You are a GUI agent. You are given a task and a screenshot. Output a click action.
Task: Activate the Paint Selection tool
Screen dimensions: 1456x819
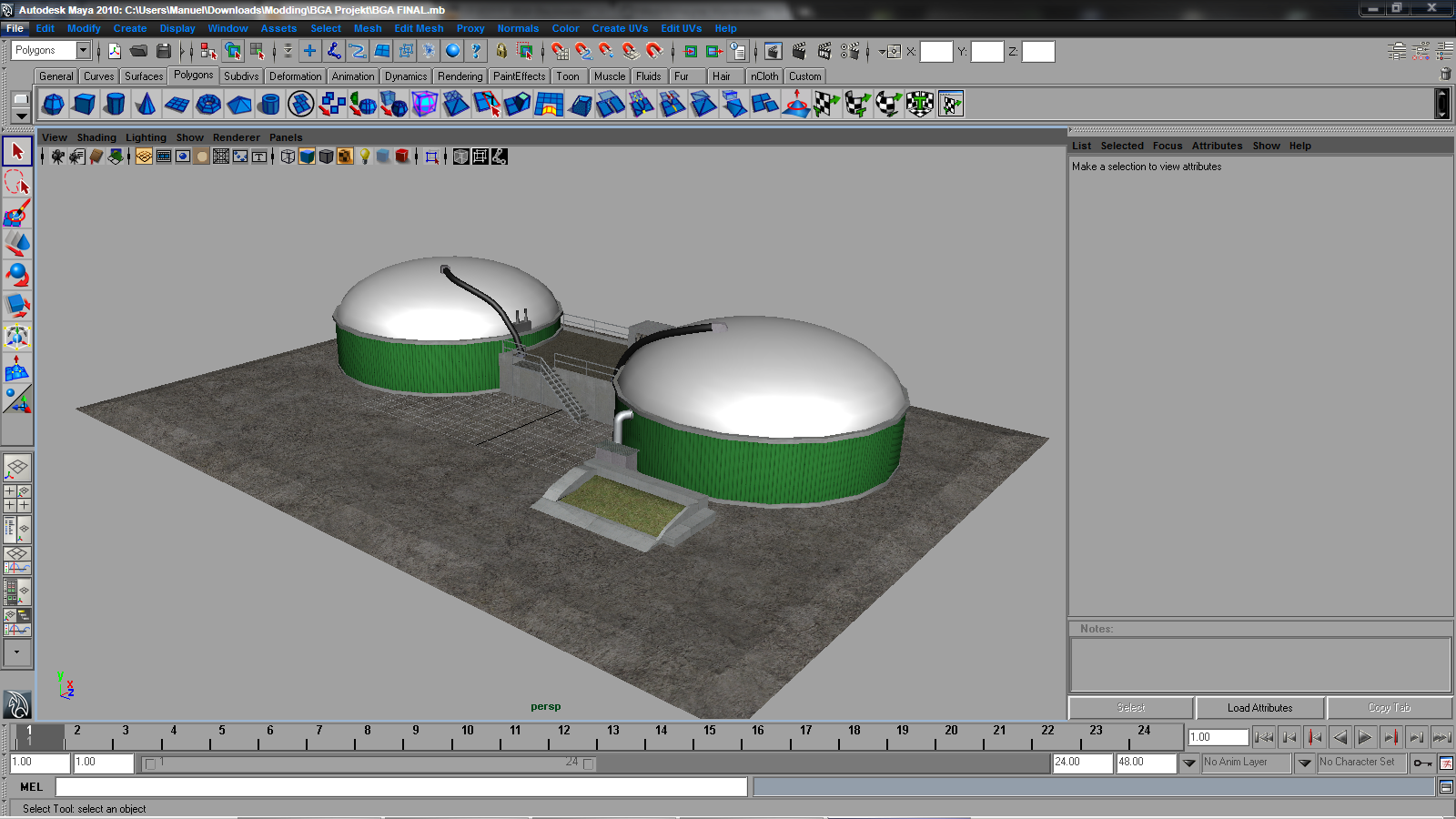point(17,214)
